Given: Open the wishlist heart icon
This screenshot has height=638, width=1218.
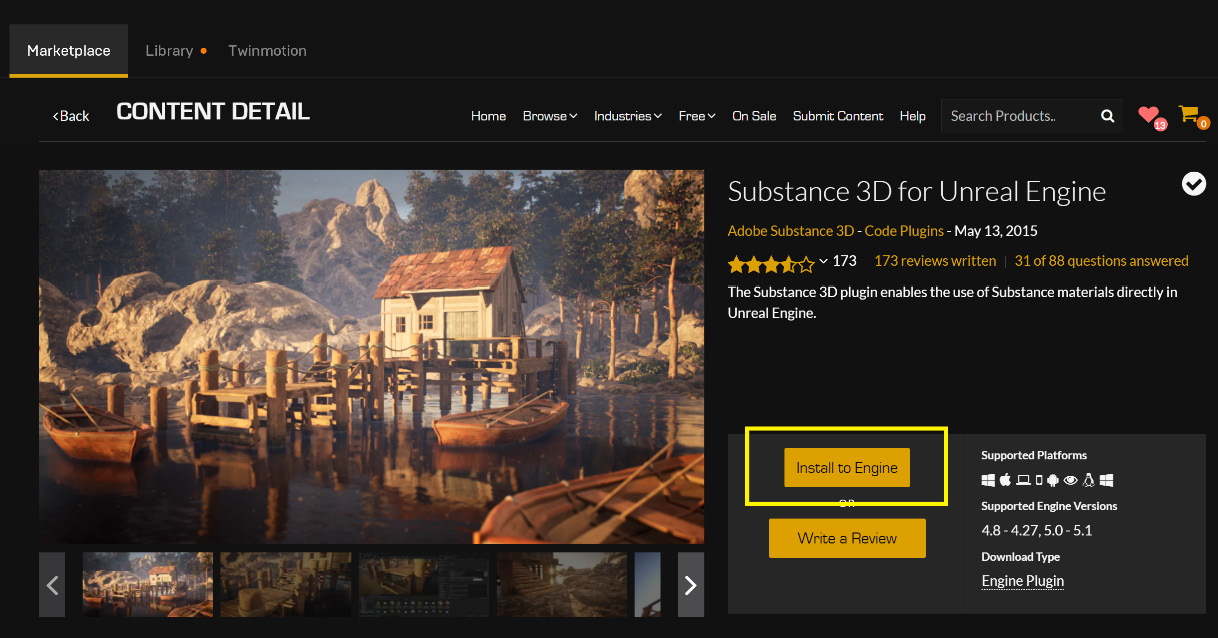Looking at the screenshot, I should tap(1149, 115).
